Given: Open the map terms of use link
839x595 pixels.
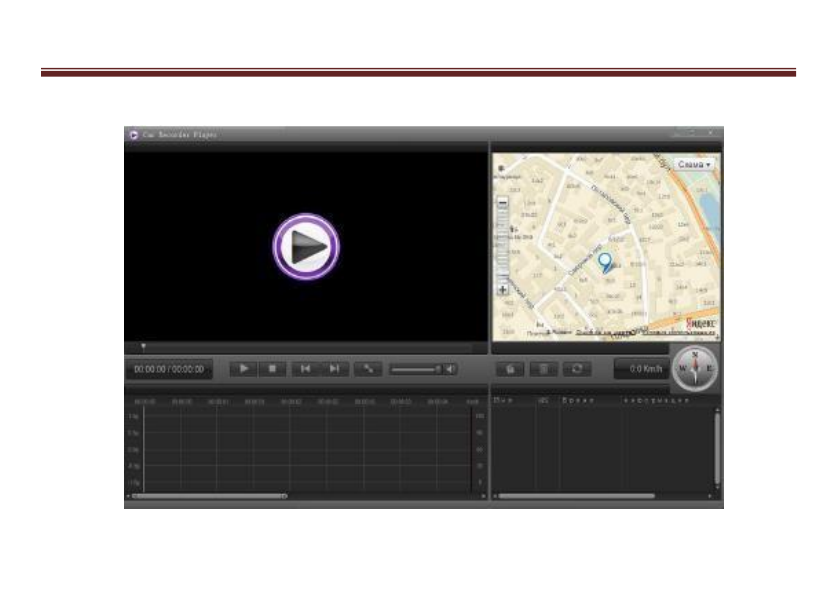Looking at the screenshot, I should (x=678, y=333).
